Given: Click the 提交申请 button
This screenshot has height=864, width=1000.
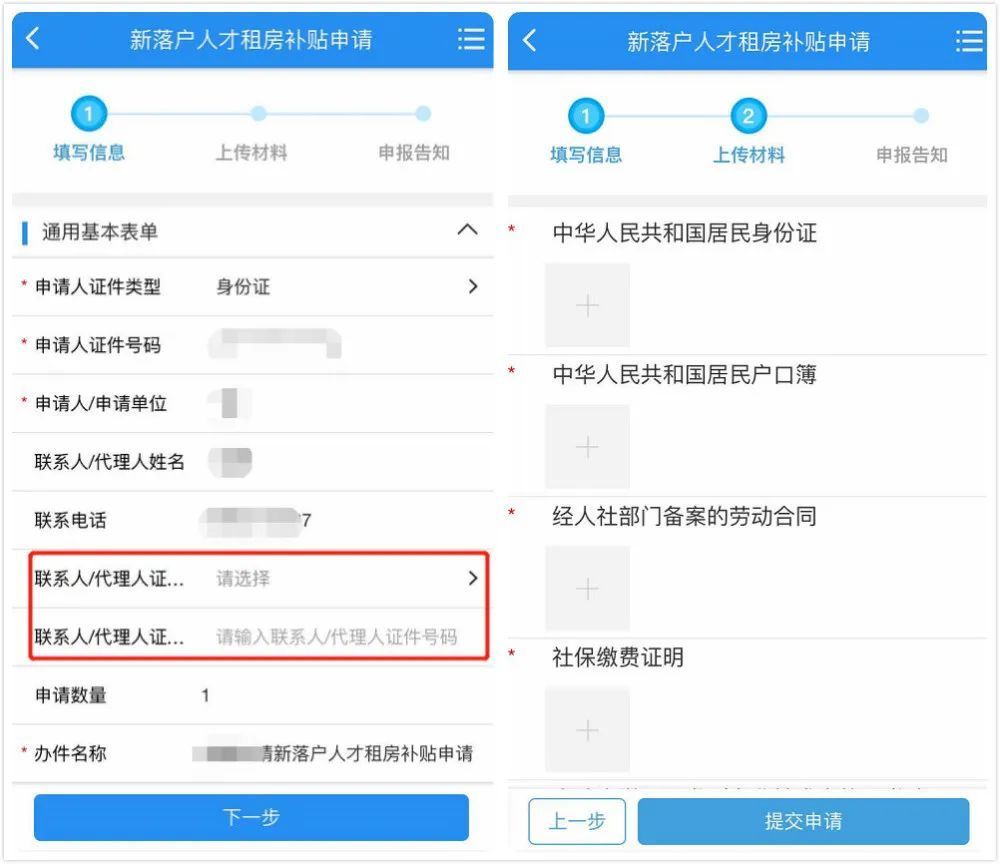Looking at the screenshot, I should tap(804, 821).
